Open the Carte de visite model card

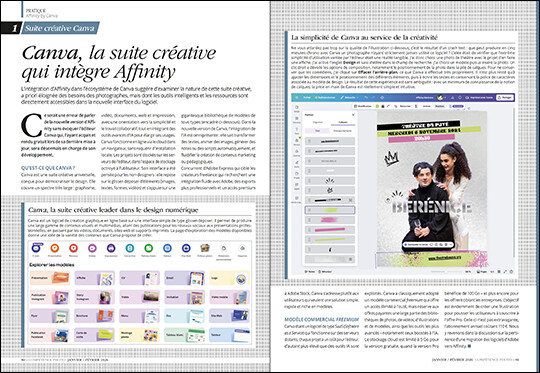click(x=94, y=335)
